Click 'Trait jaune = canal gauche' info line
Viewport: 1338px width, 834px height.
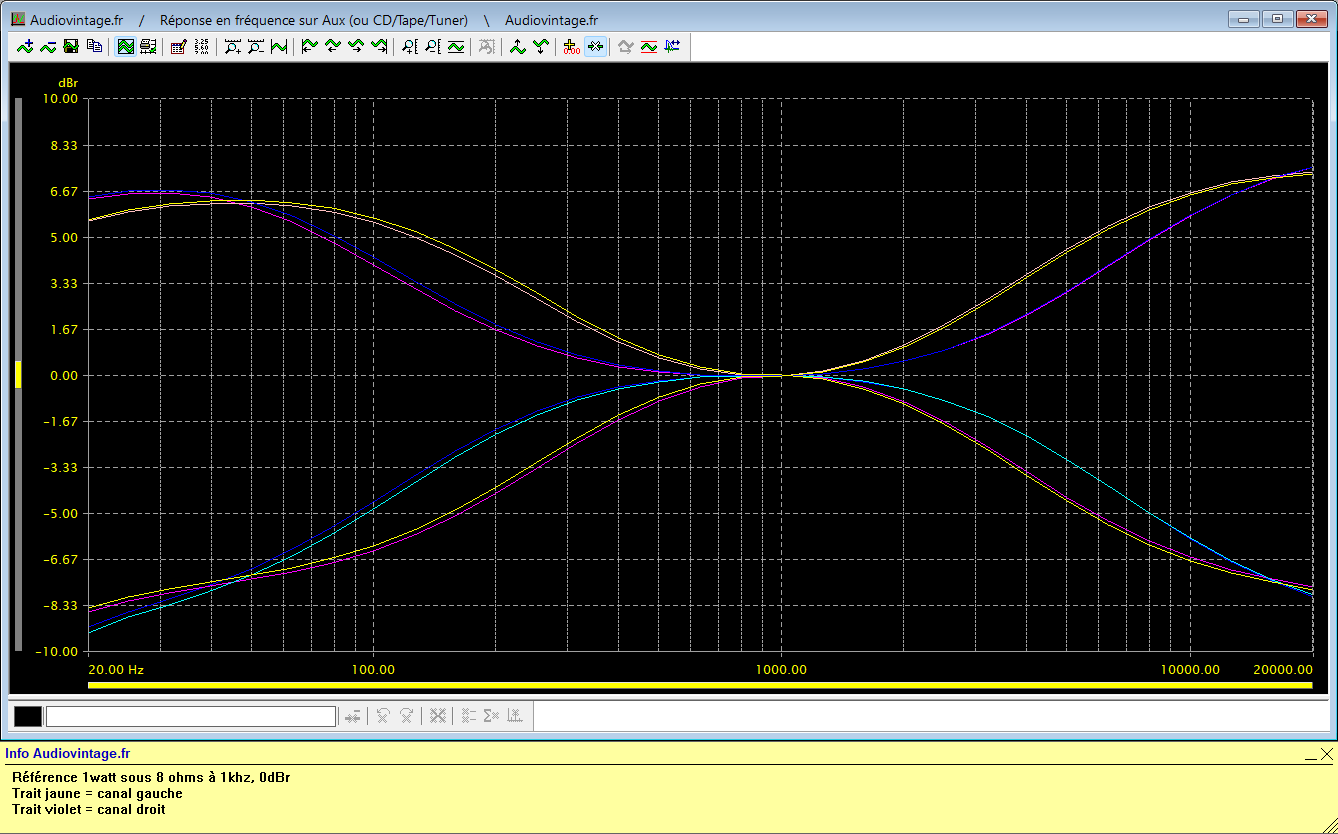point(97,793)
